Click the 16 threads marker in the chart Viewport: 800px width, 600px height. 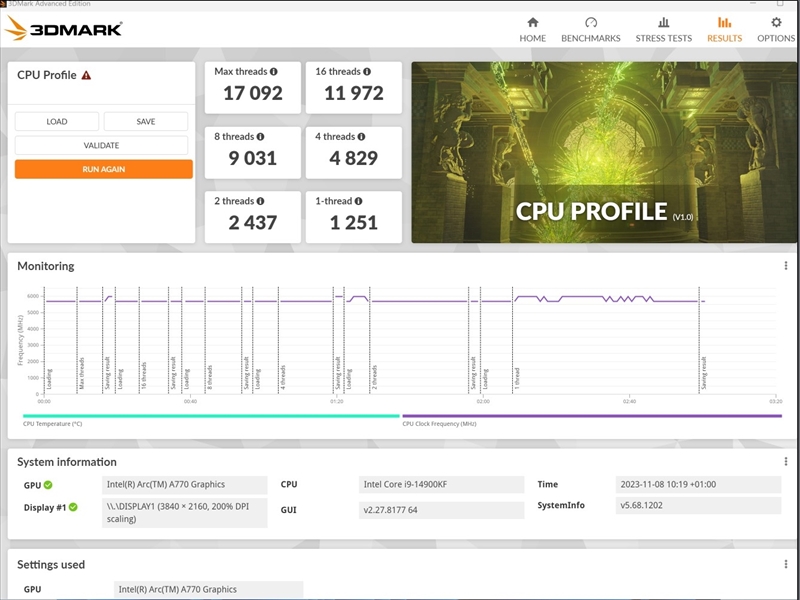click(x=144, y=376)
